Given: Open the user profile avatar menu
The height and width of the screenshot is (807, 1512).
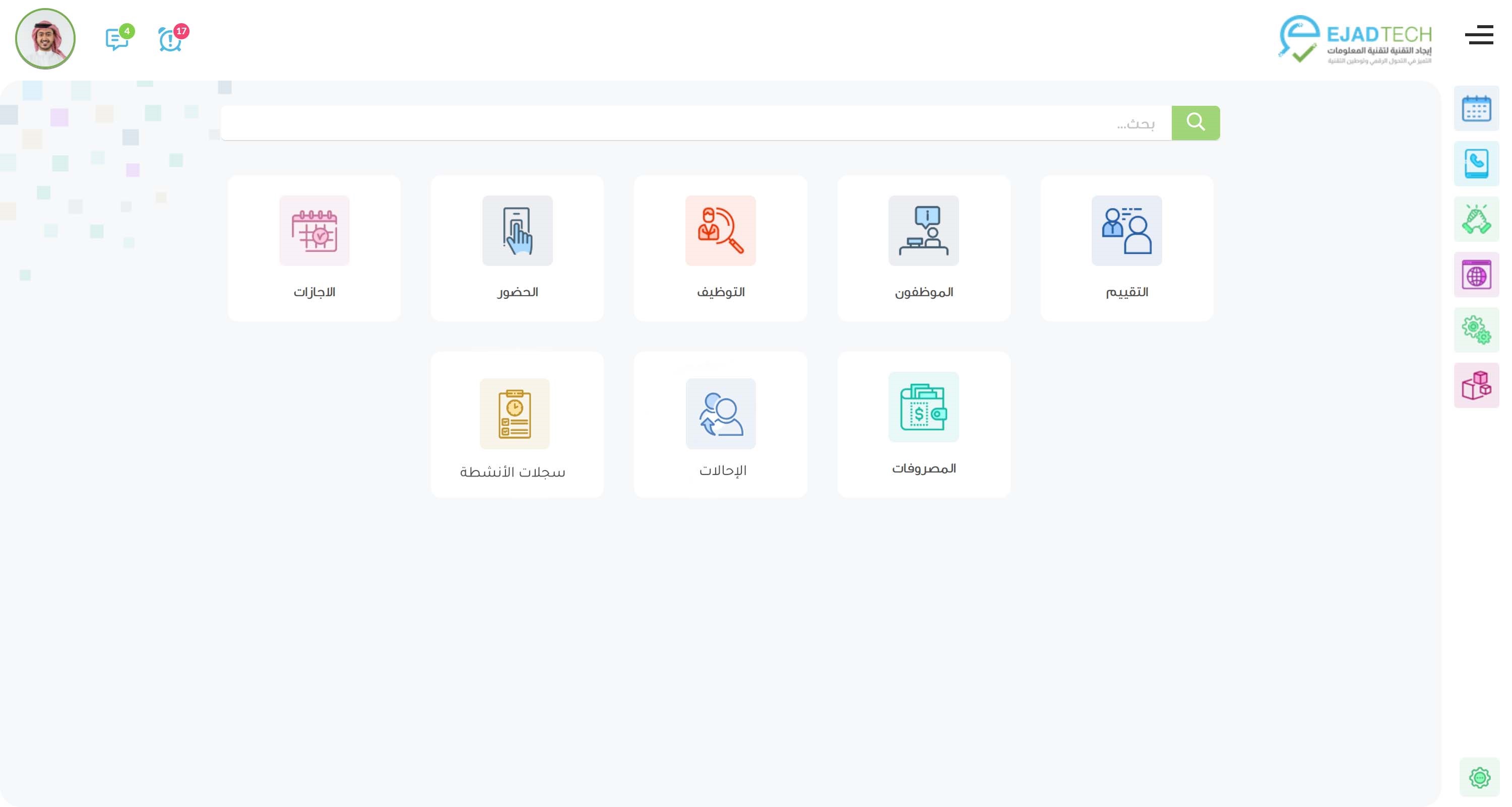Looking at the screenshot, I should click(45, 39).
